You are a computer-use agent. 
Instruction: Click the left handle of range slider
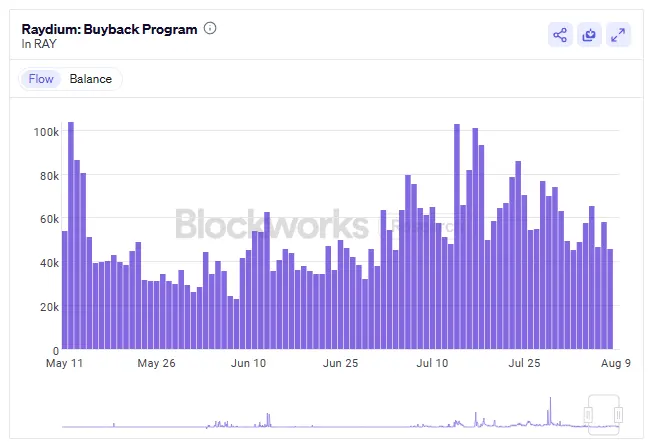588,414
